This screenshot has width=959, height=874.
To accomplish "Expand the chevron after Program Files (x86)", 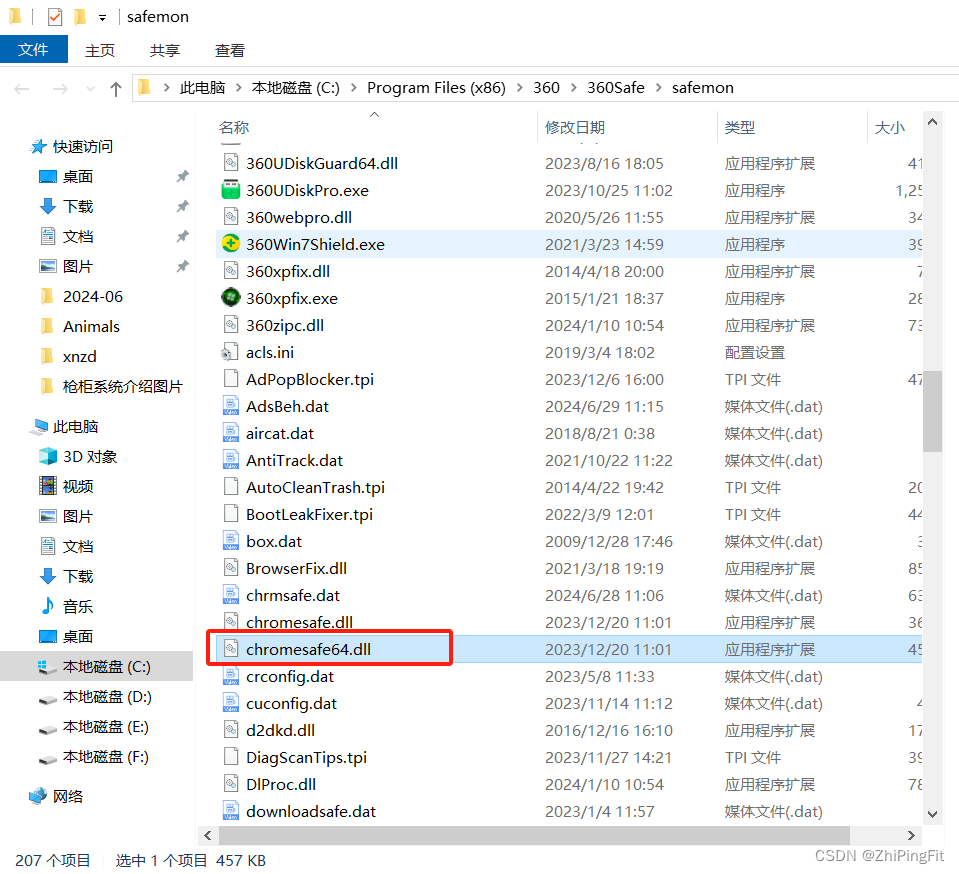I will 519,88.
